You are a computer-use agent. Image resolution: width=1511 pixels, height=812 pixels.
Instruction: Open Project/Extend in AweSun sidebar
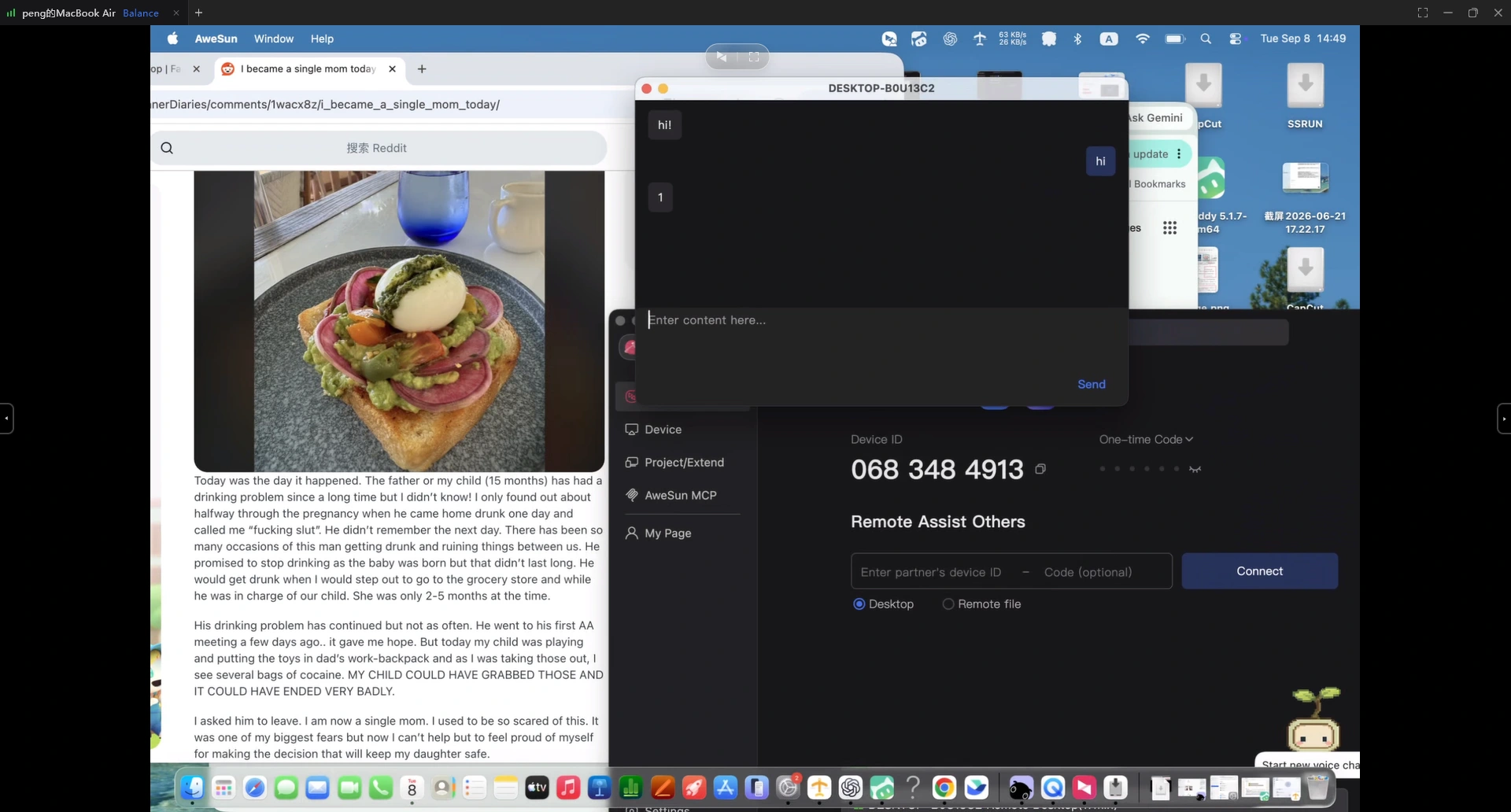[674, 463]
